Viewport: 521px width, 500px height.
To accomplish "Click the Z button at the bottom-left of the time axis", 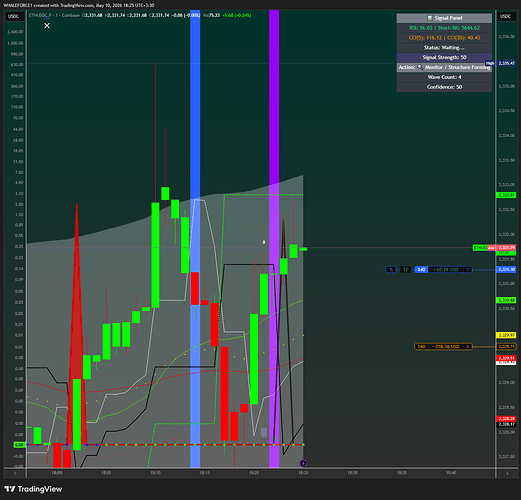I will 15,473.
